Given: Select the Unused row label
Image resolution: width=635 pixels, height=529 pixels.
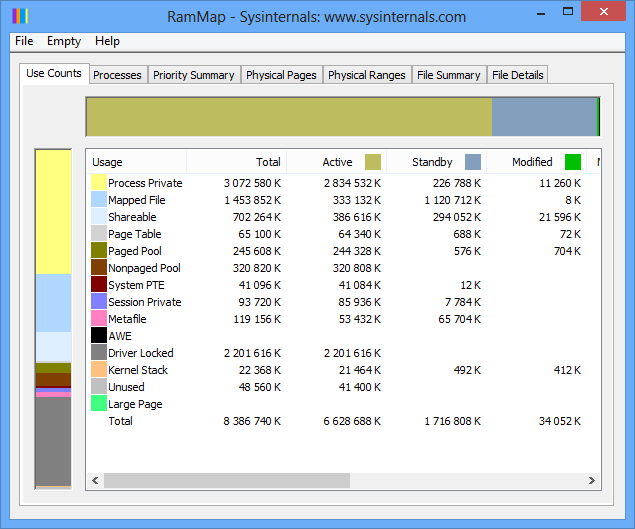Looking at the screenshot, I should [x=126, y=387].
